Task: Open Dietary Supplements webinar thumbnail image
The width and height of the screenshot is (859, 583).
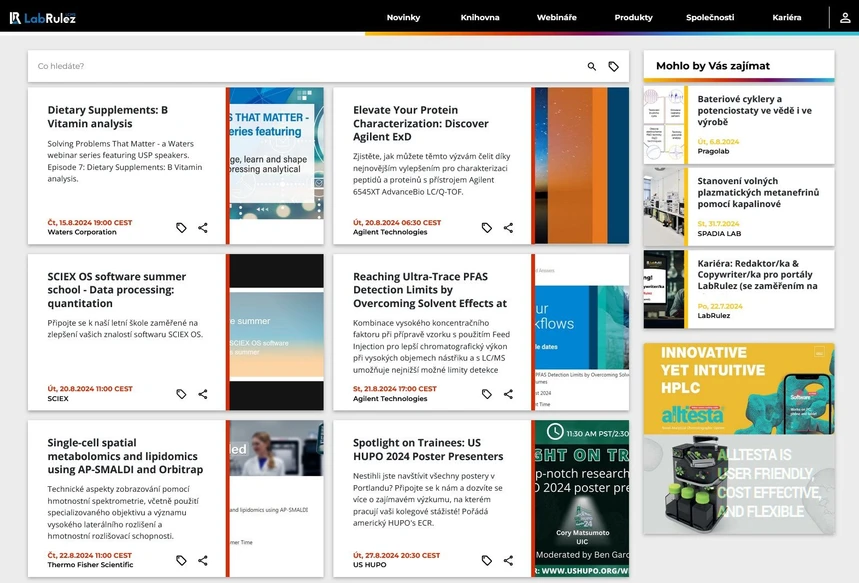Action: tap(277, 165)
